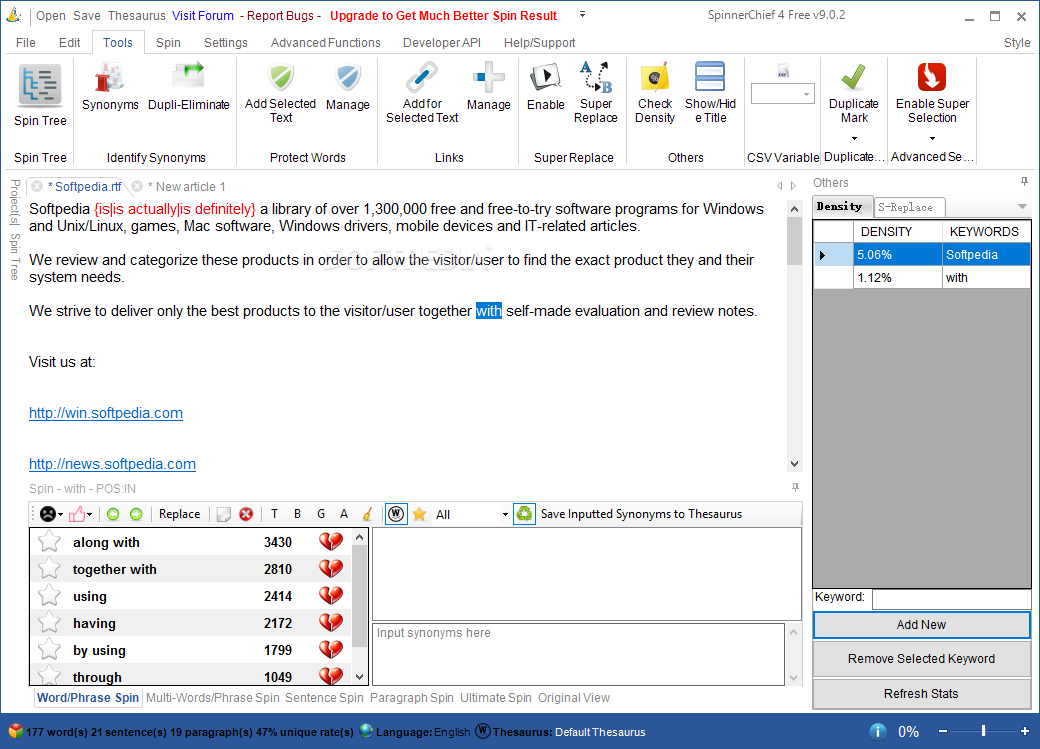1040x749 pixels.
Task: Click broken heart next to 'together with'
Action: (x=331, y=569)
